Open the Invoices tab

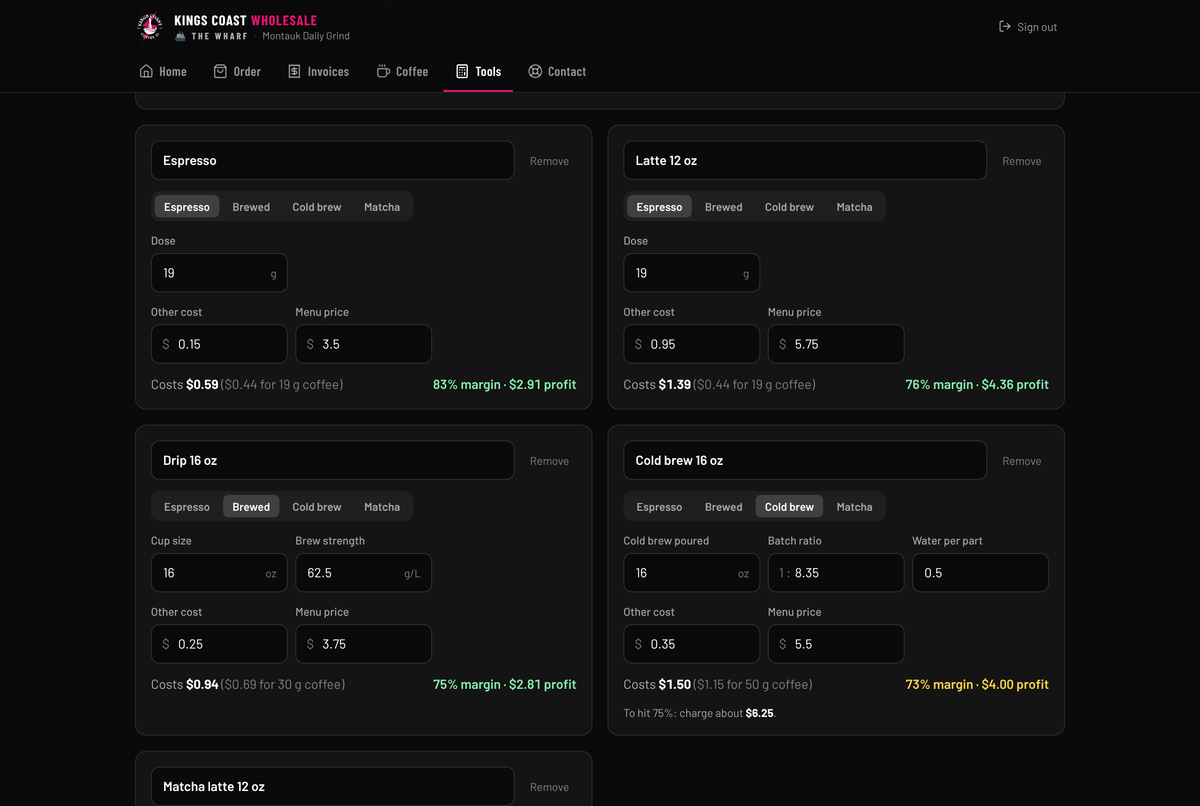point(318,71)
